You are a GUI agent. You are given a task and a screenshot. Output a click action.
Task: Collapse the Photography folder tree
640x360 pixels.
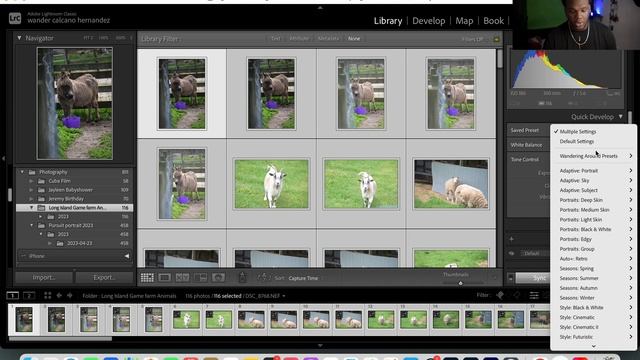(x=22, y=172)
